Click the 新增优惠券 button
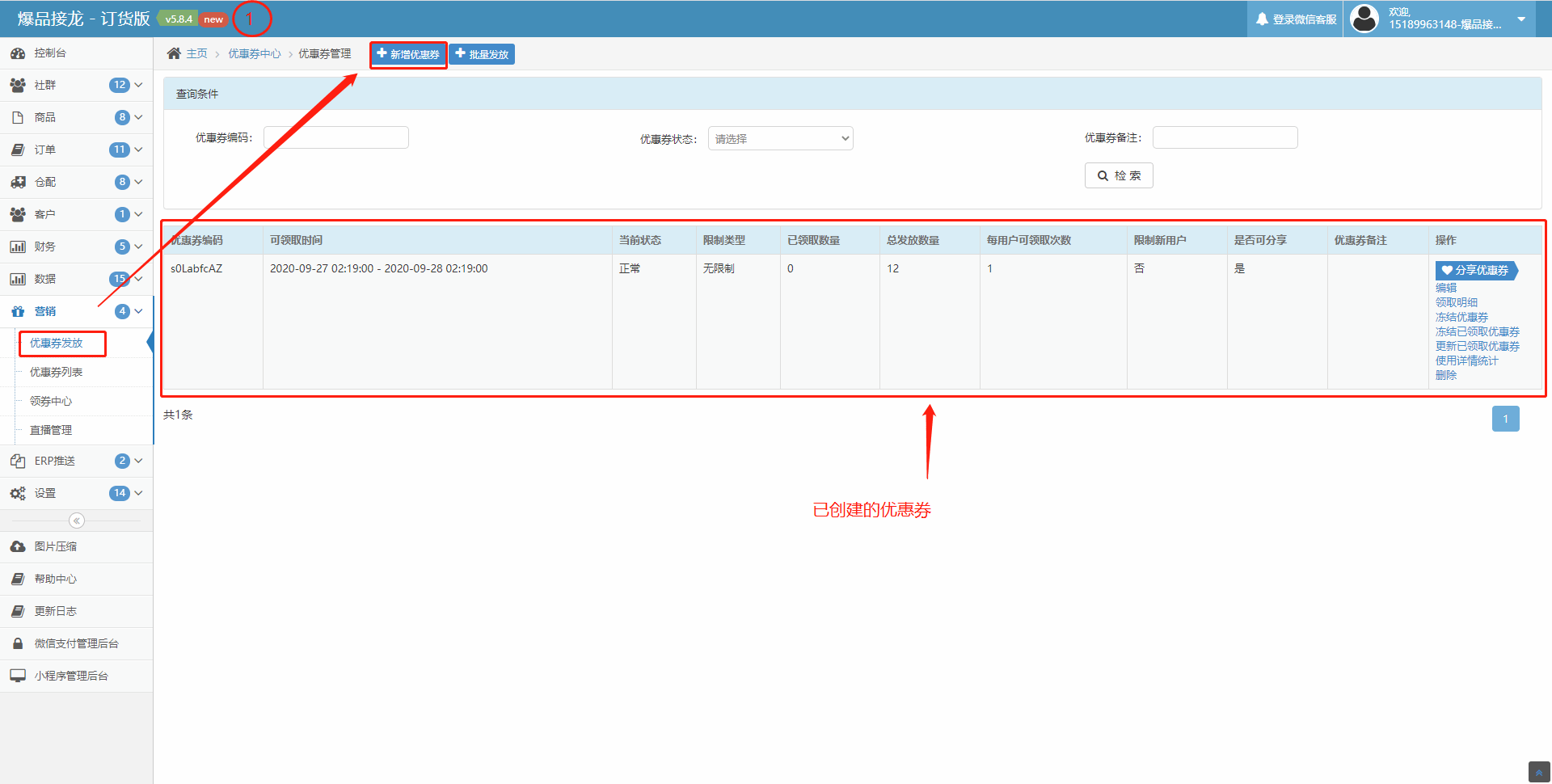 point(408,54)
